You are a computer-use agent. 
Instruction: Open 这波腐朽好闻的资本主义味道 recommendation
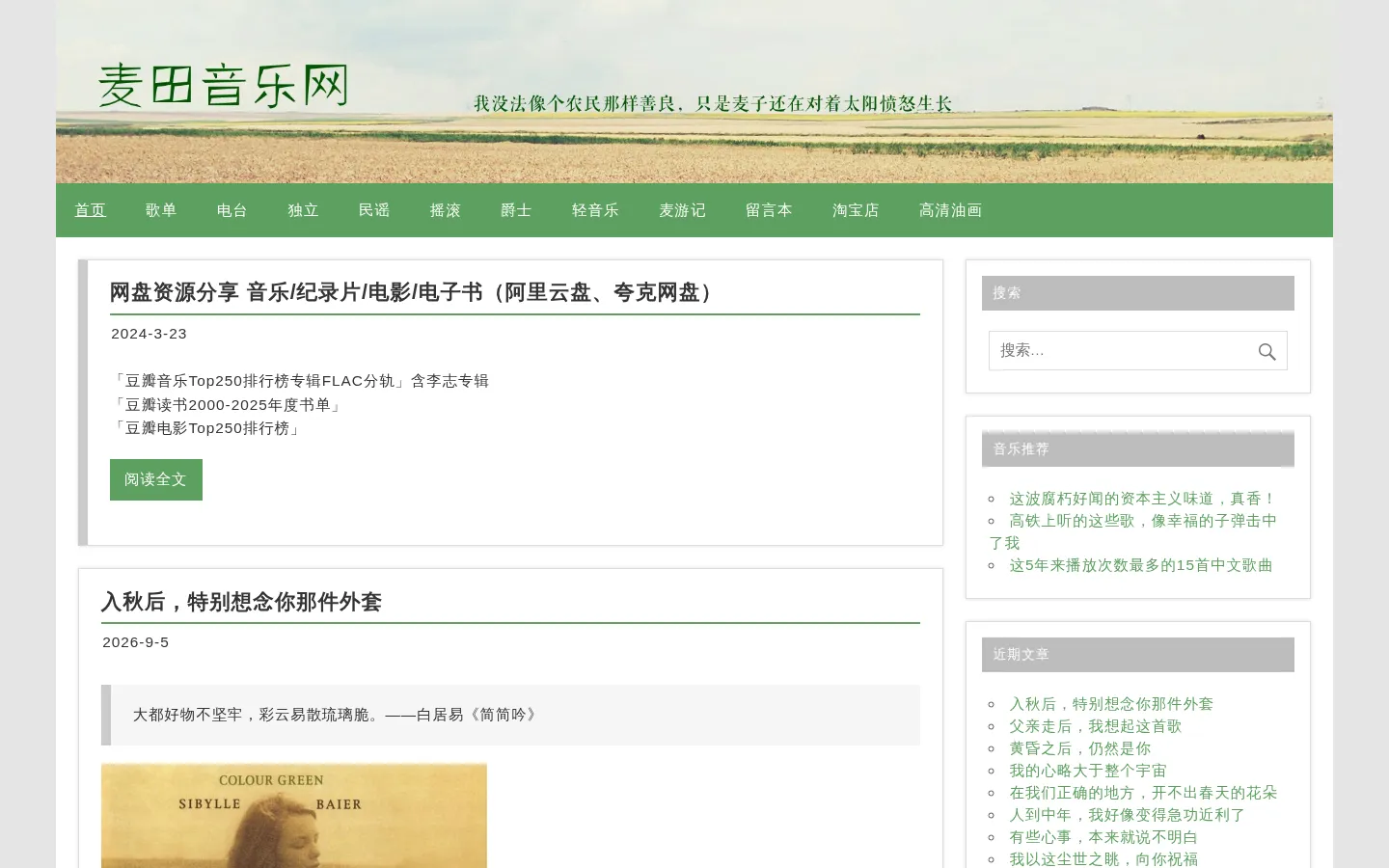1143,499
